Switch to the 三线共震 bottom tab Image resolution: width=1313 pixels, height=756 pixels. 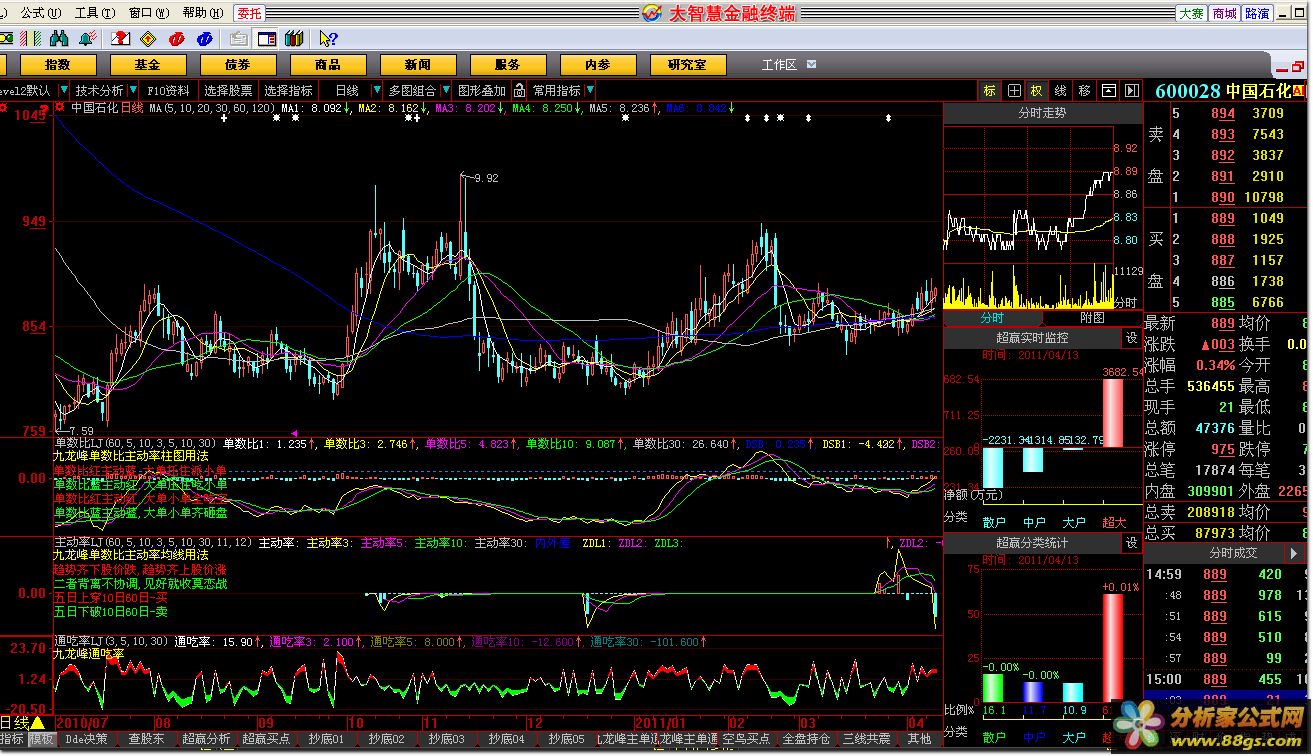(x=866, y=739)
